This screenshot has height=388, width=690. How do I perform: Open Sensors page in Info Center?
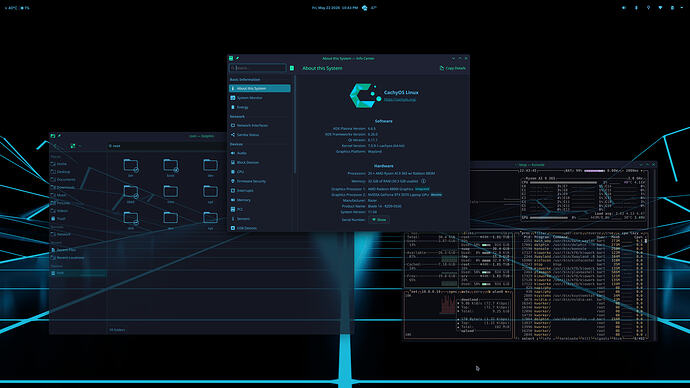260,219
